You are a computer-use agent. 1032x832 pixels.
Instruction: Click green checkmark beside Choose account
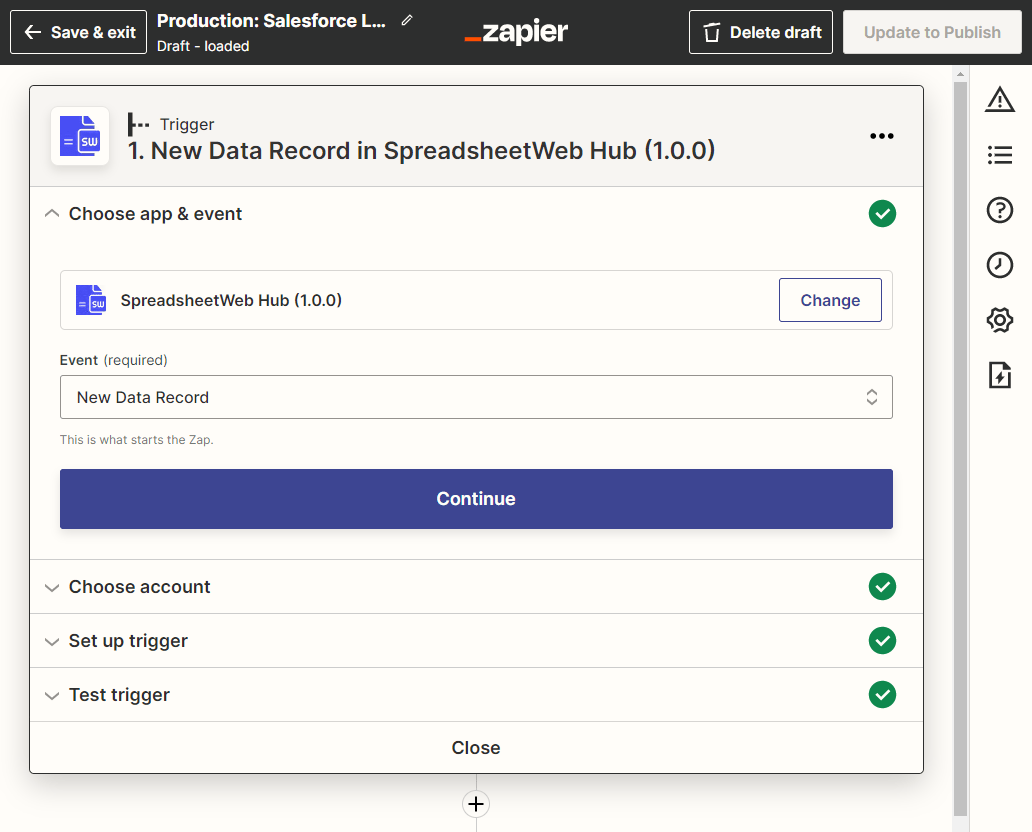882,586
